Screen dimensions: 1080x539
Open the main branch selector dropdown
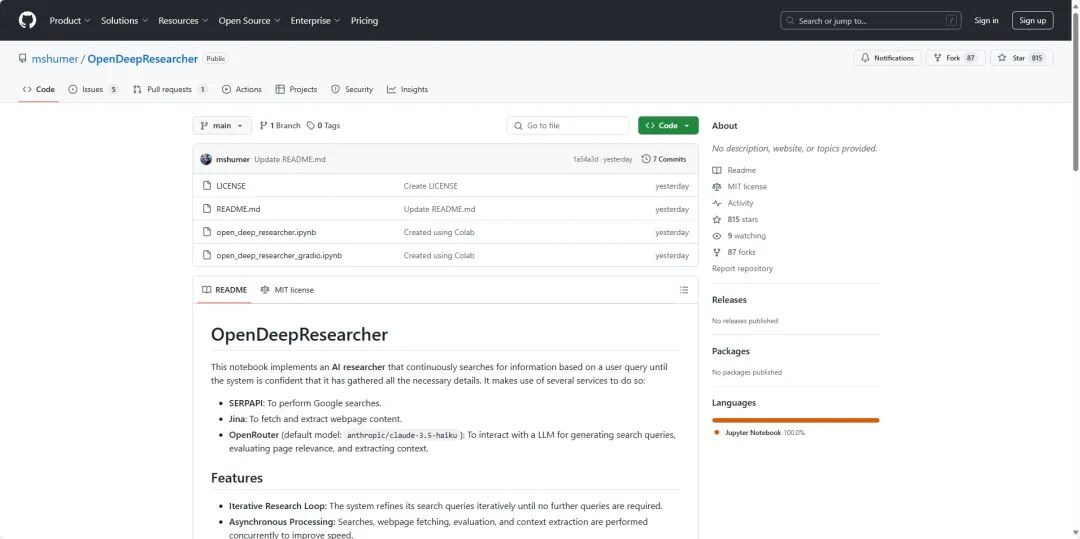tap(222, 125)
